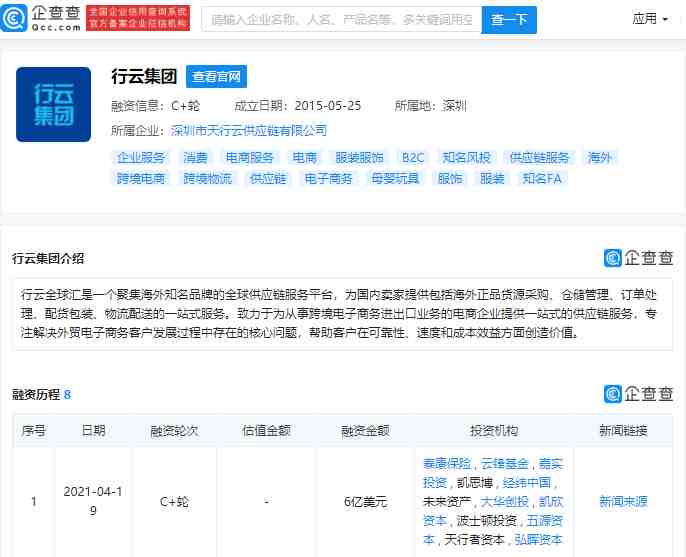Viewport: 686px width, 557px height.
Task: Open 深圳市天行云供应链有限公司 company link
Action: click(248, 130)
